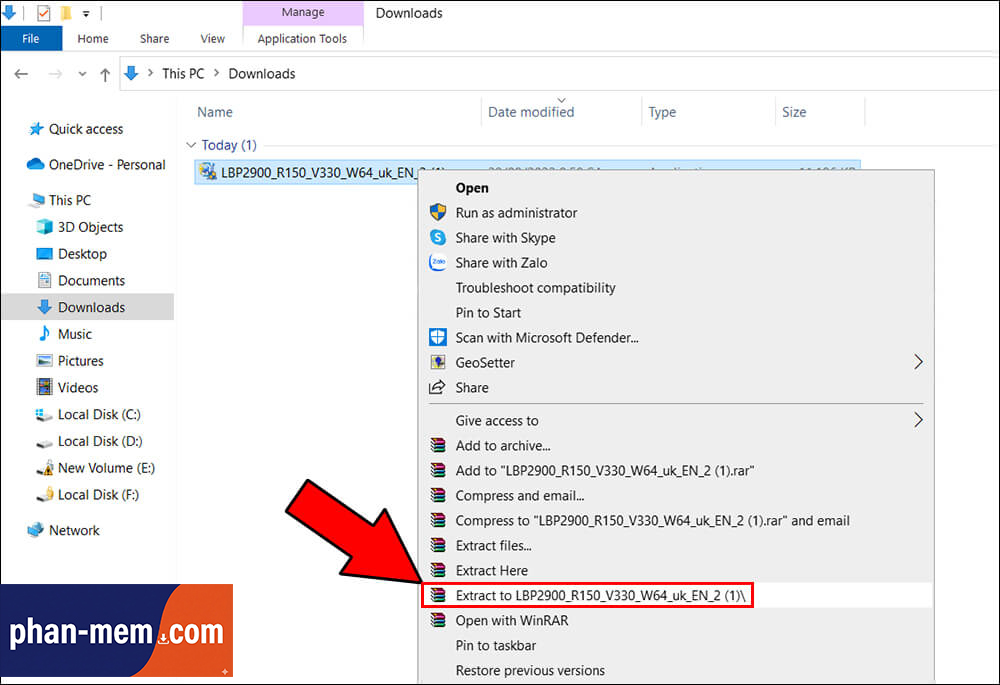The width and height of the screenshot is (1000, 685).
Task: Click the Zalo icon in context menu
Action: tap(437, 263)
